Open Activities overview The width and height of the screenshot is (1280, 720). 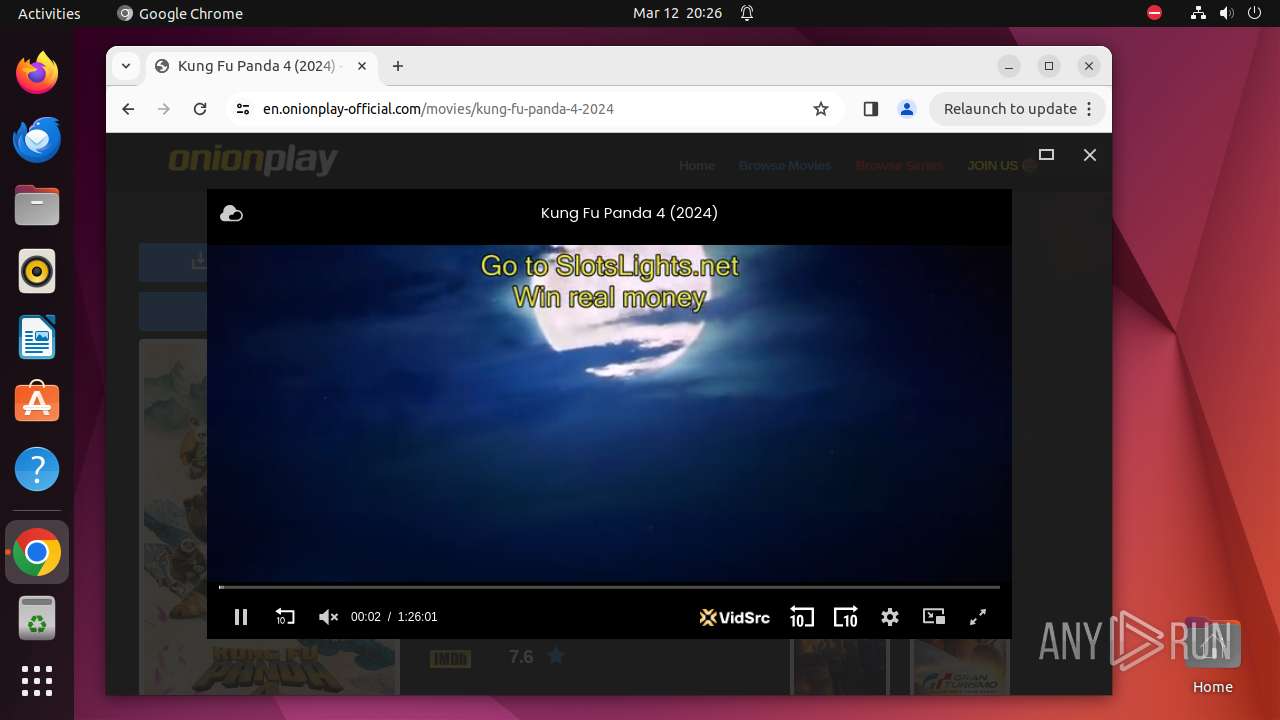(49, 13)
